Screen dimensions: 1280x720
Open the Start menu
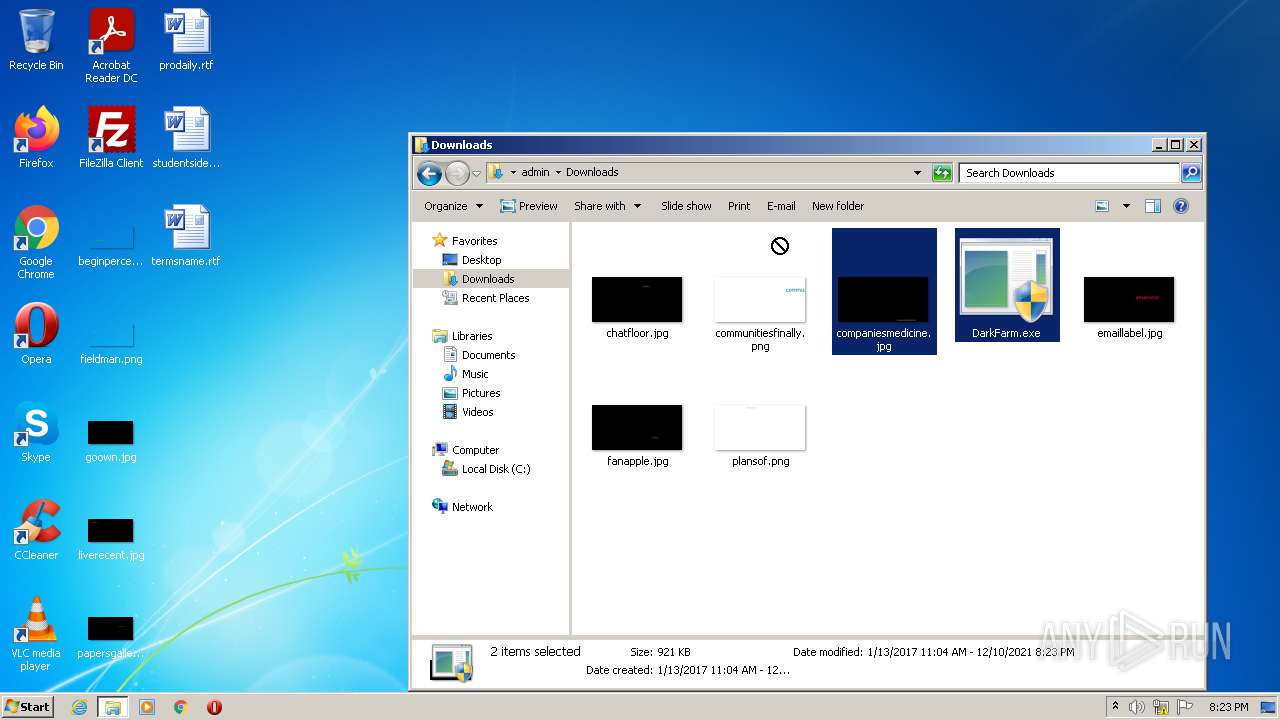point(27,707)
